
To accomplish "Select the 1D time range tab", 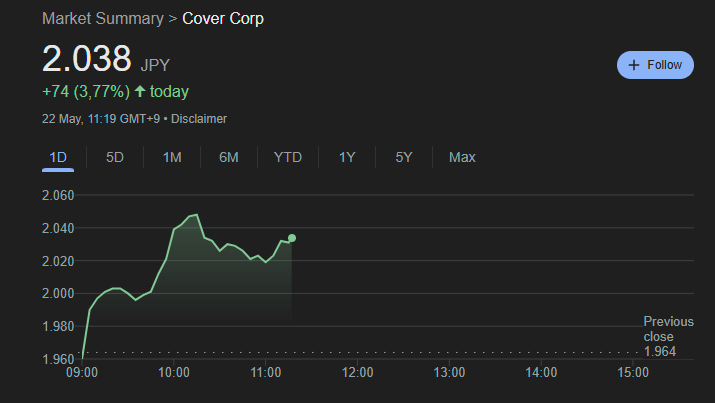I will (58, 157).
